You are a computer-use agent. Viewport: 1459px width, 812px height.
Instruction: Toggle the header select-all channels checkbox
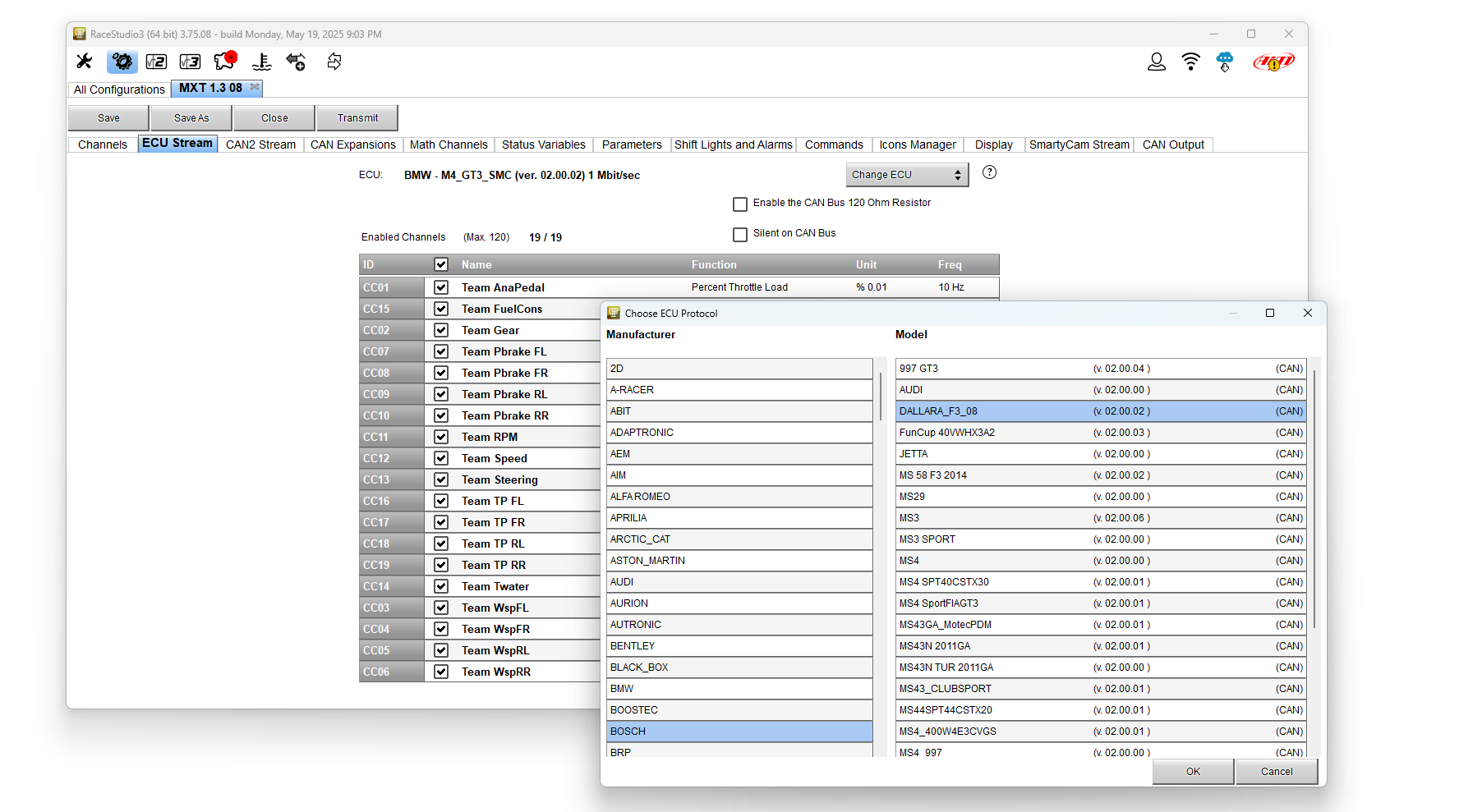(x=441, y=264)
